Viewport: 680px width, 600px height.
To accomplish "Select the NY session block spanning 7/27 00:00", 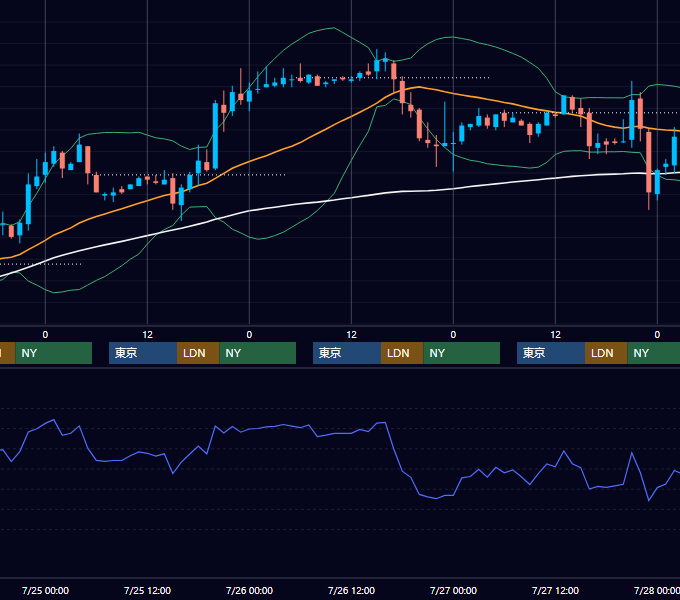I will coord(461,353).
